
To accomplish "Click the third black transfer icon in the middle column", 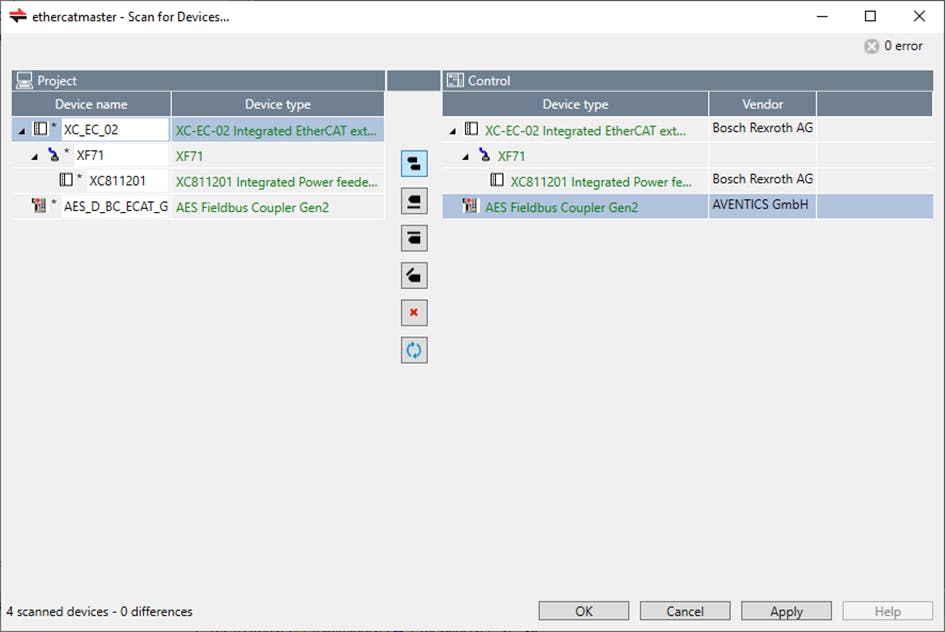I will (414, 239).
